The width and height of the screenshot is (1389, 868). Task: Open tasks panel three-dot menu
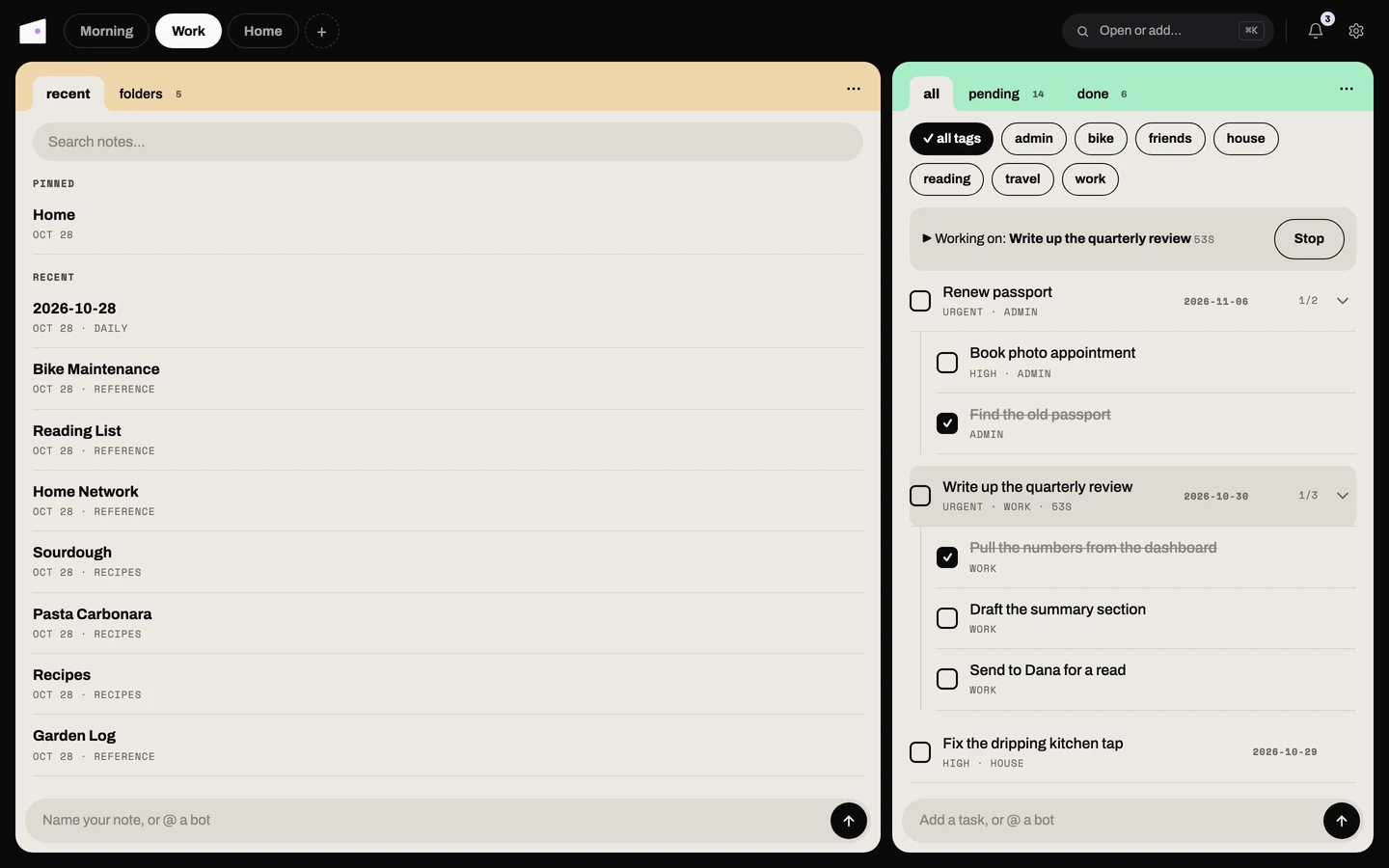pos(1347,89)
